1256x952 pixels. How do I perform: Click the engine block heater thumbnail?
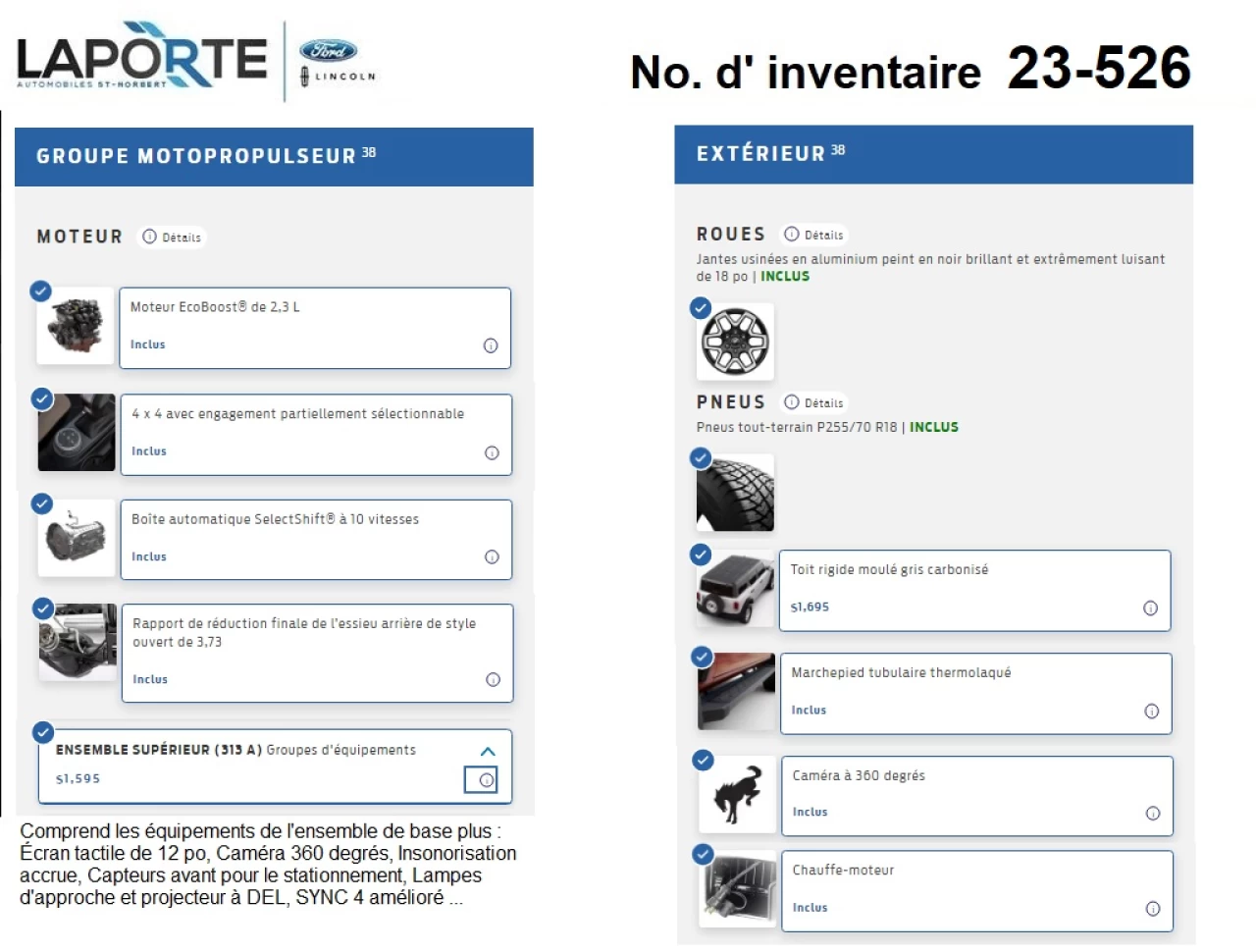tap(738, 890)
